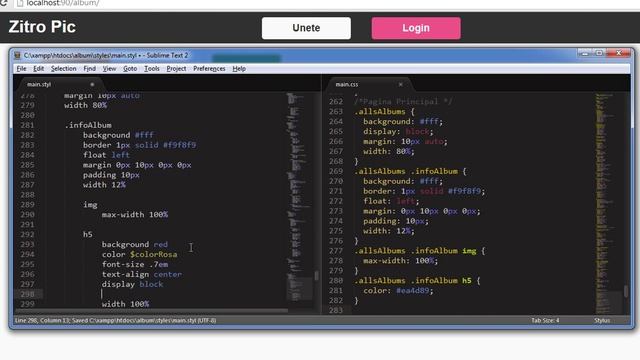Open the Selection menu
640x360 pixels.
(63, 69)
